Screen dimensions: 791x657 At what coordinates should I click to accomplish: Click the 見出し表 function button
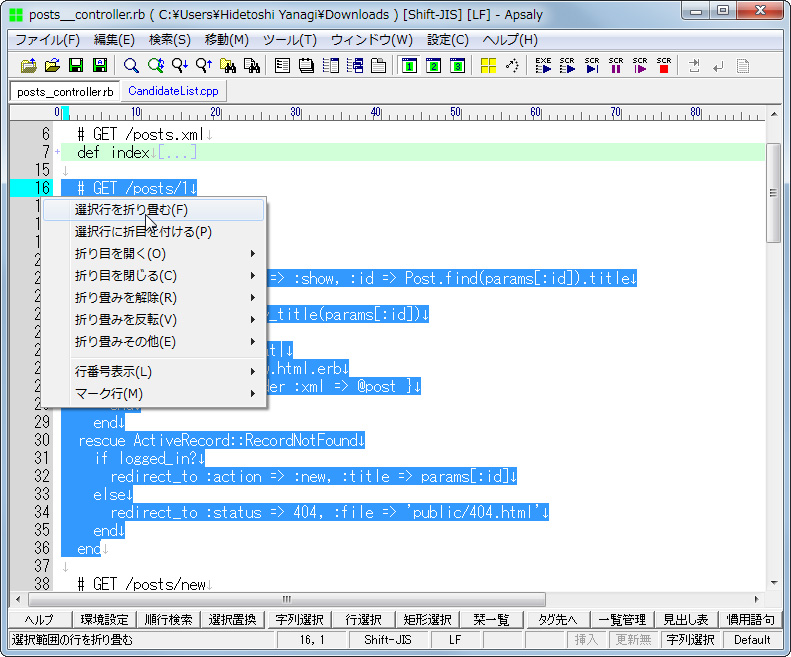(686, 620)
